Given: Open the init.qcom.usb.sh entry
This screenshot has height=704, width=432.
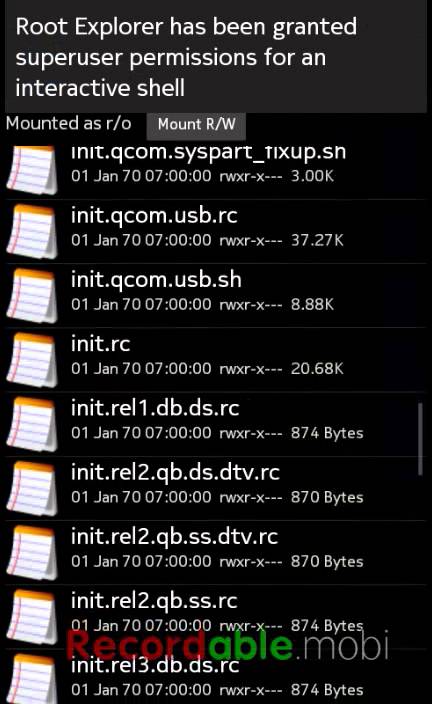Looking at the screenshot, I should [x=216, y=296].
